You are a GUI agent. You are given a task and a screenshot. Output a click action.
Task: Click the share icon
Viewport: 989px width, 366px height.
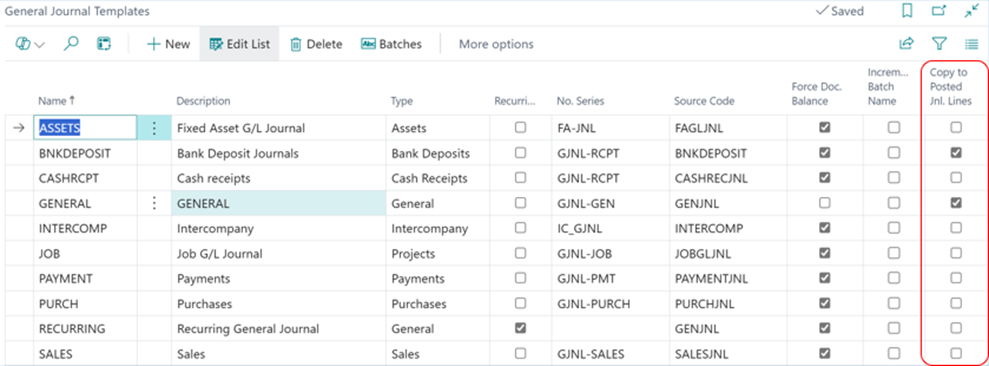click(x=906, y=44)
